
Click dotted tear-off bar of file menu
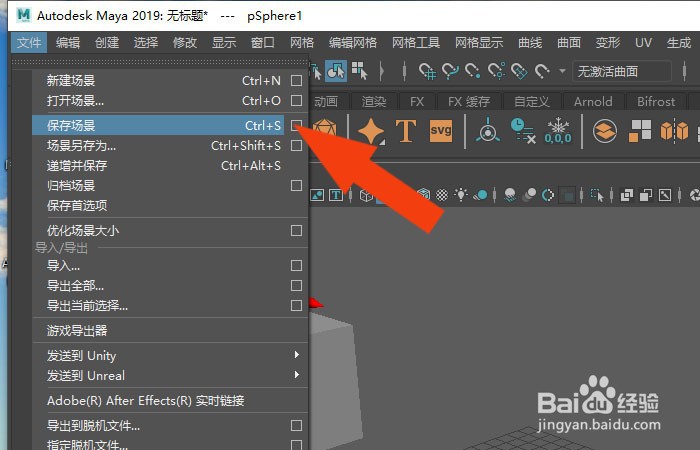tap(160, 62)
